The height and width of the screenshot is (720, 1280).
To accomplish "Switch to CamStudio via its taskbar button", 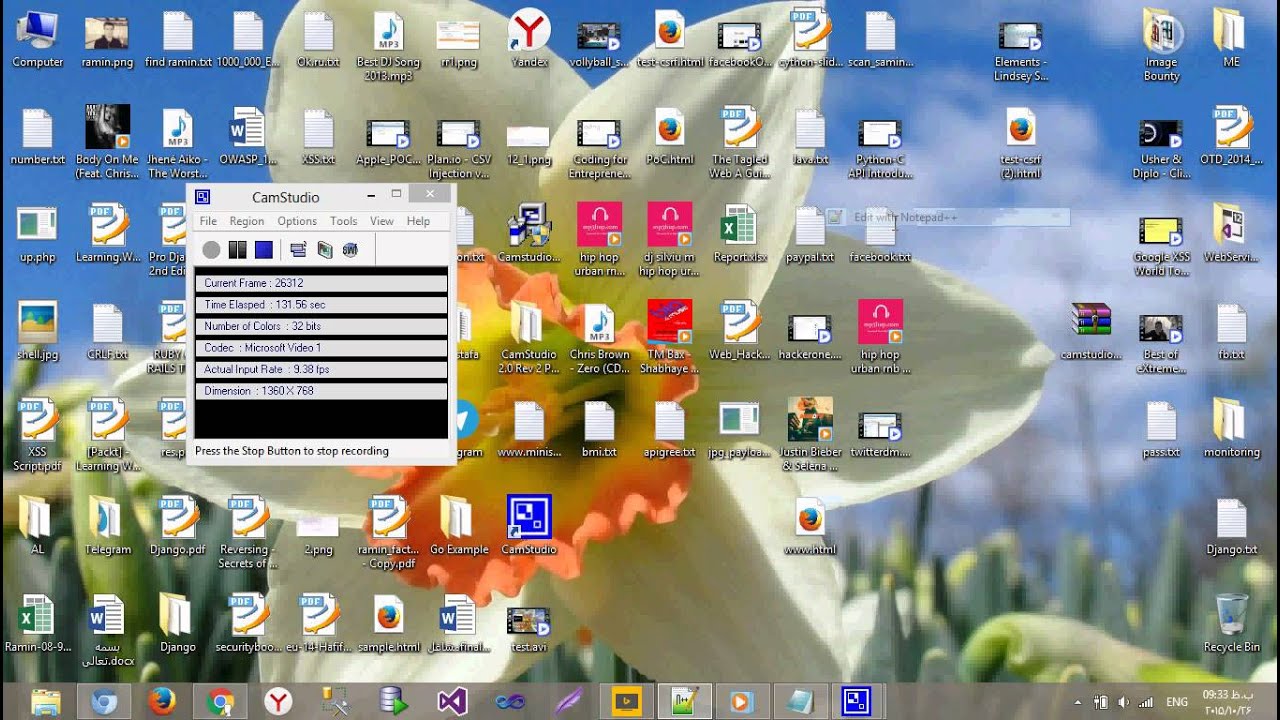I will click(x=857, y=702).
